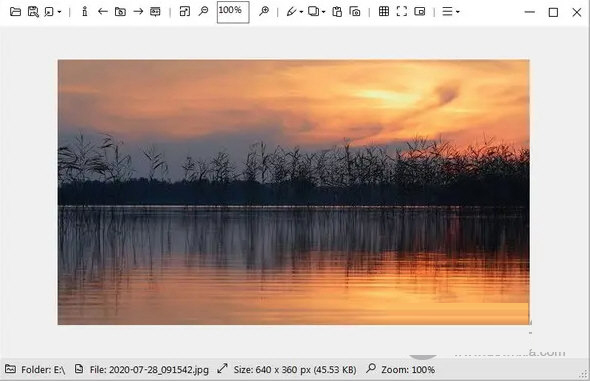Zoom in with the plus magnifier

(264, 11)
